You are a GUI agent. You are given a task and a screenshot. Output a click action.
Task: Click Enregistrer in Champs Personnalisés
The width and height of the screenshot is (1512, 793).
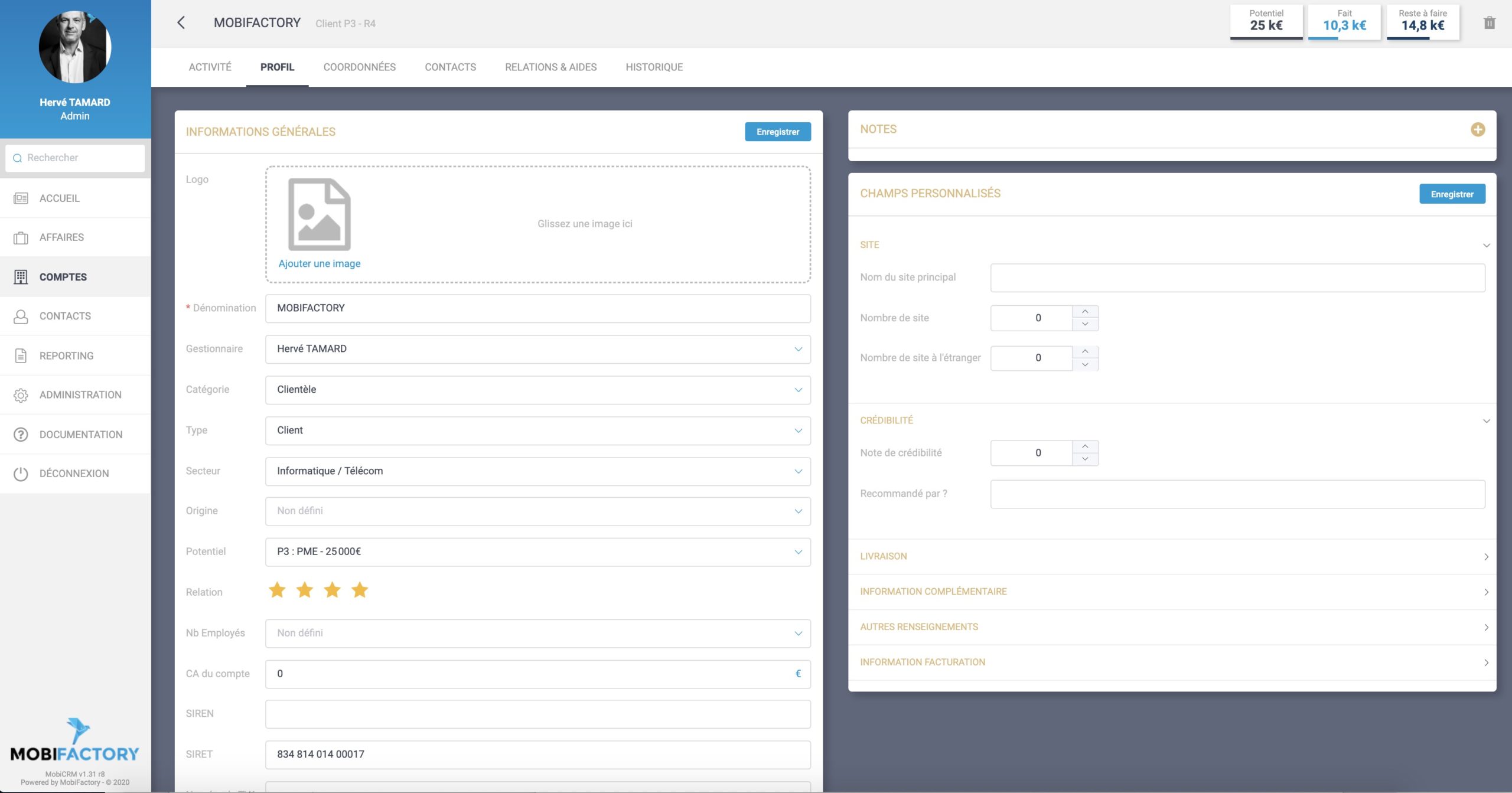tap(1452, 193)
